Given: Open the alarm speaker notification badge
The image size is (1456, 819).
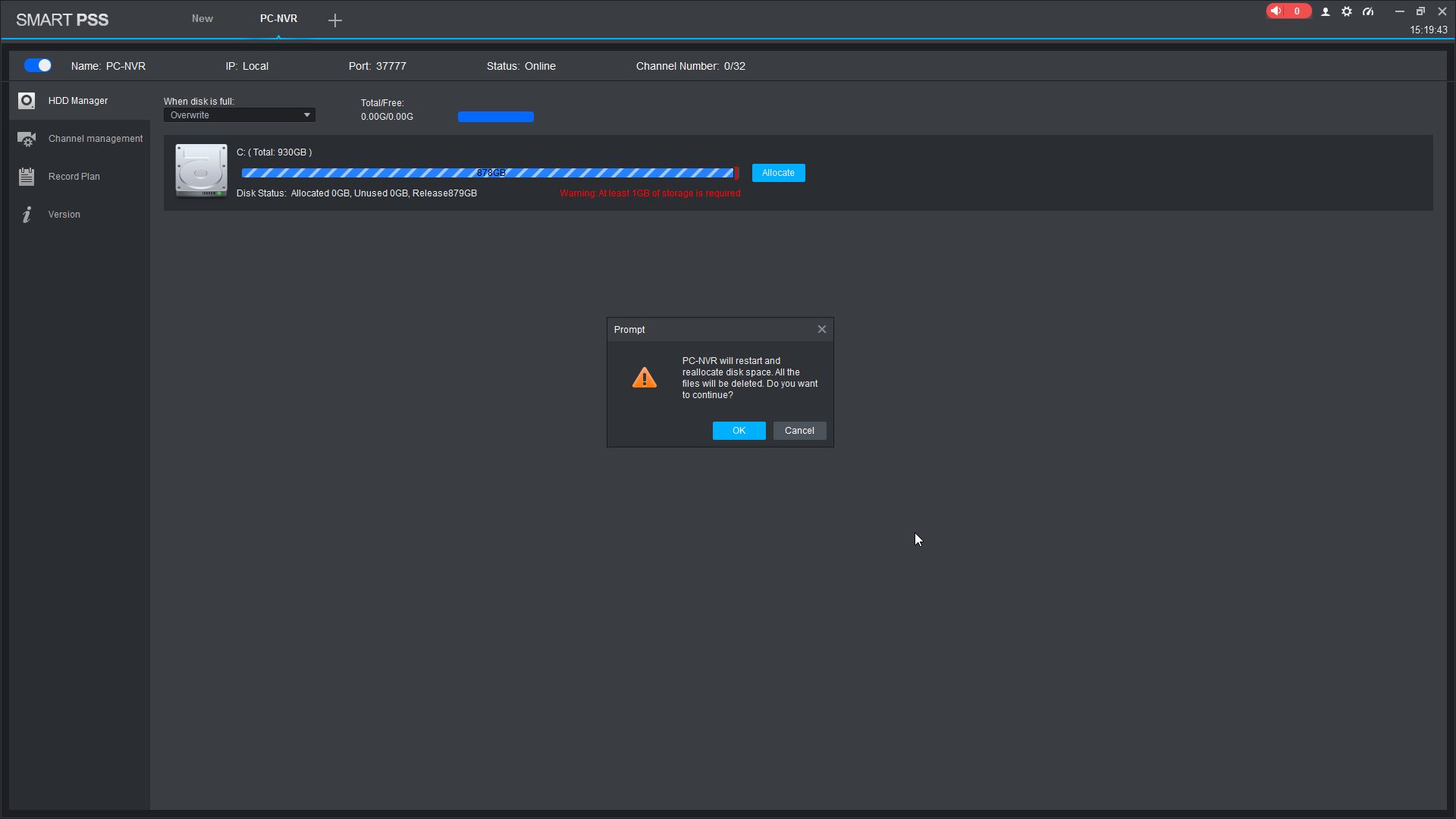Looking at the screenshot, I should pos(1288,11).
